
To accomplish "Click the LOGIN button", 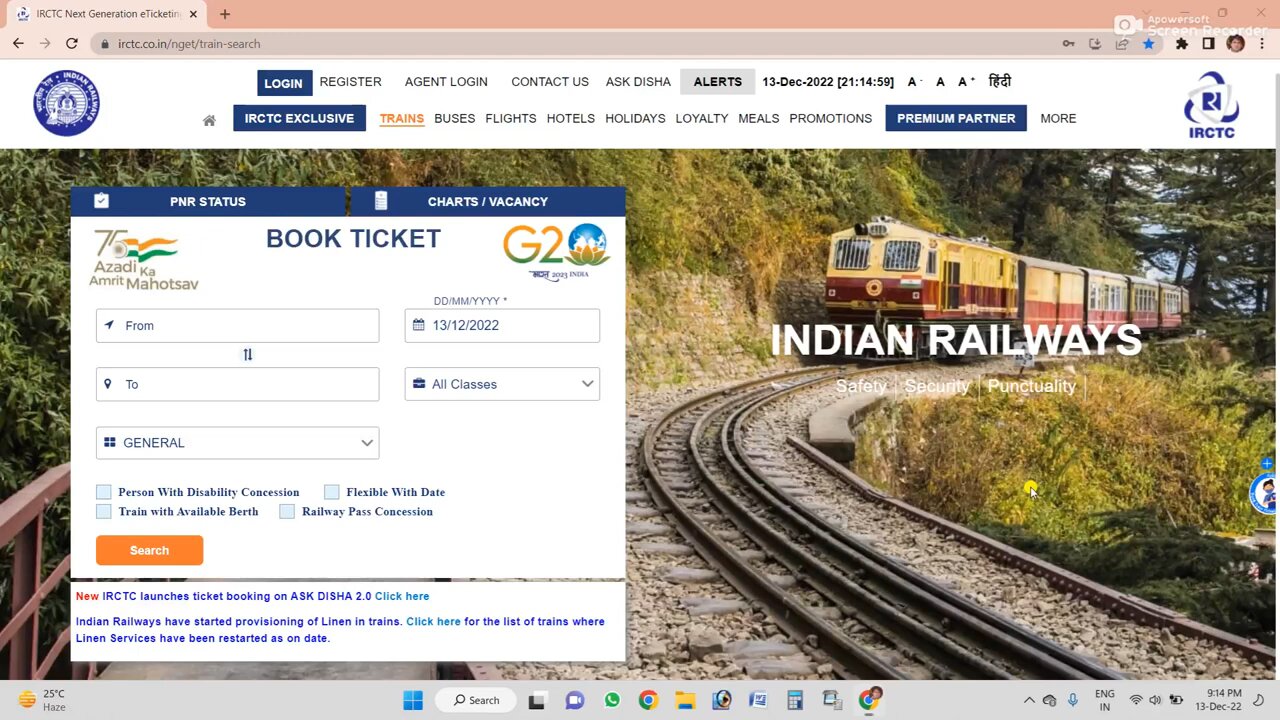I will tap(284, 83).
